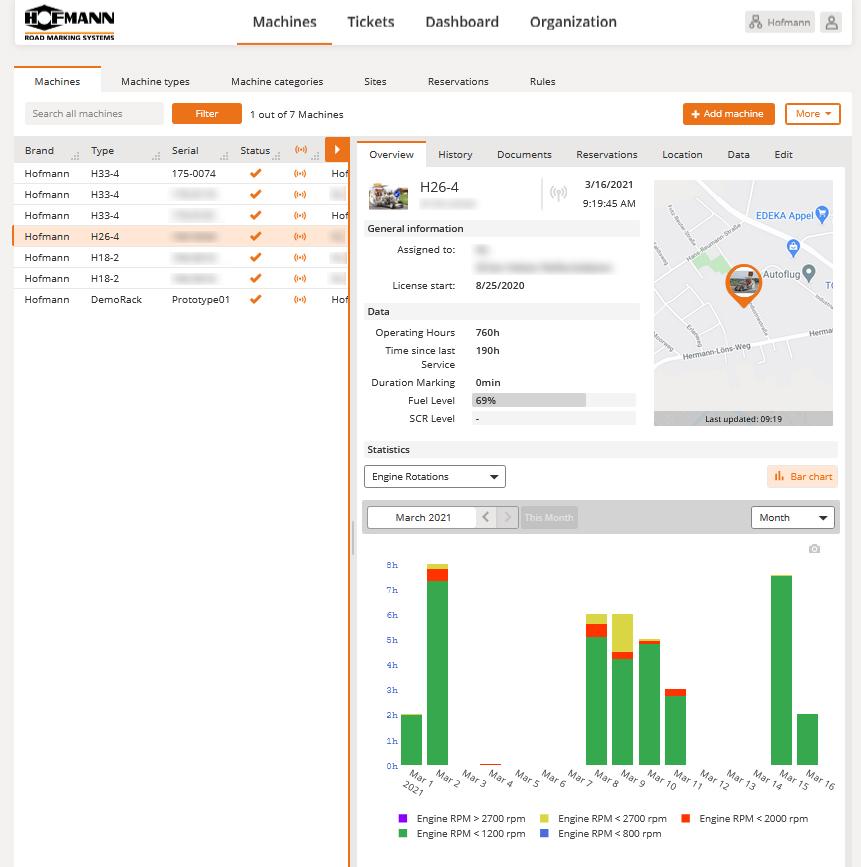Toggle Engine RPM > 2700 rpm legend entry
861x867 pixels.
(x=462, y=818)
